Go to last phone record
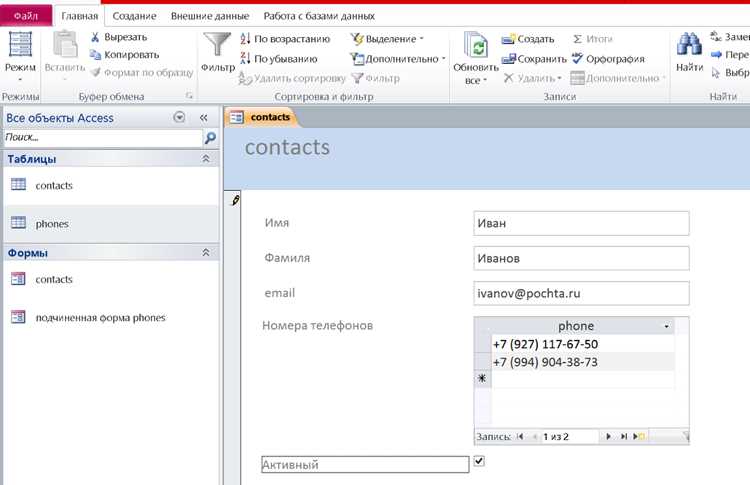 (x=624, y=436)
